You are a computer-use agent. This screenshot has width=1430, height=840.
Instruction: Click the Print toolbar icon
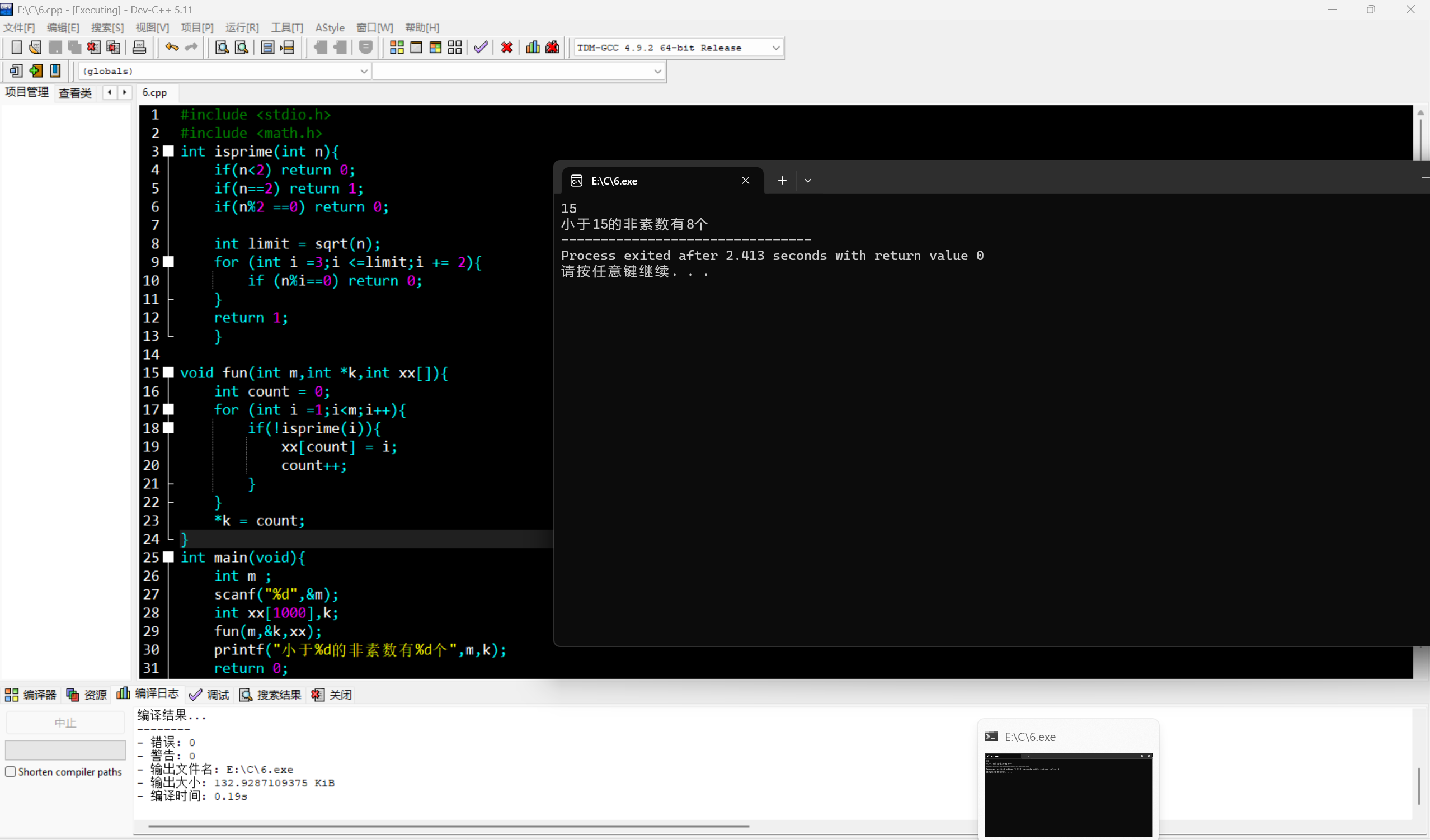[139, 48]
